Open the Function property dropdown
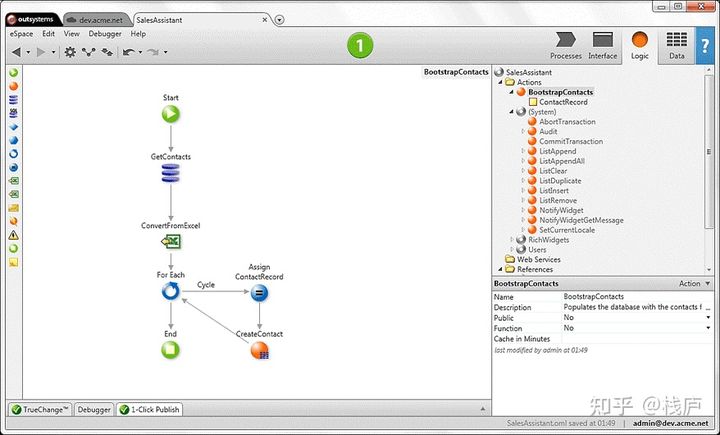The height and width of the screenshot is (435, 720). click(x=708, y=328)
